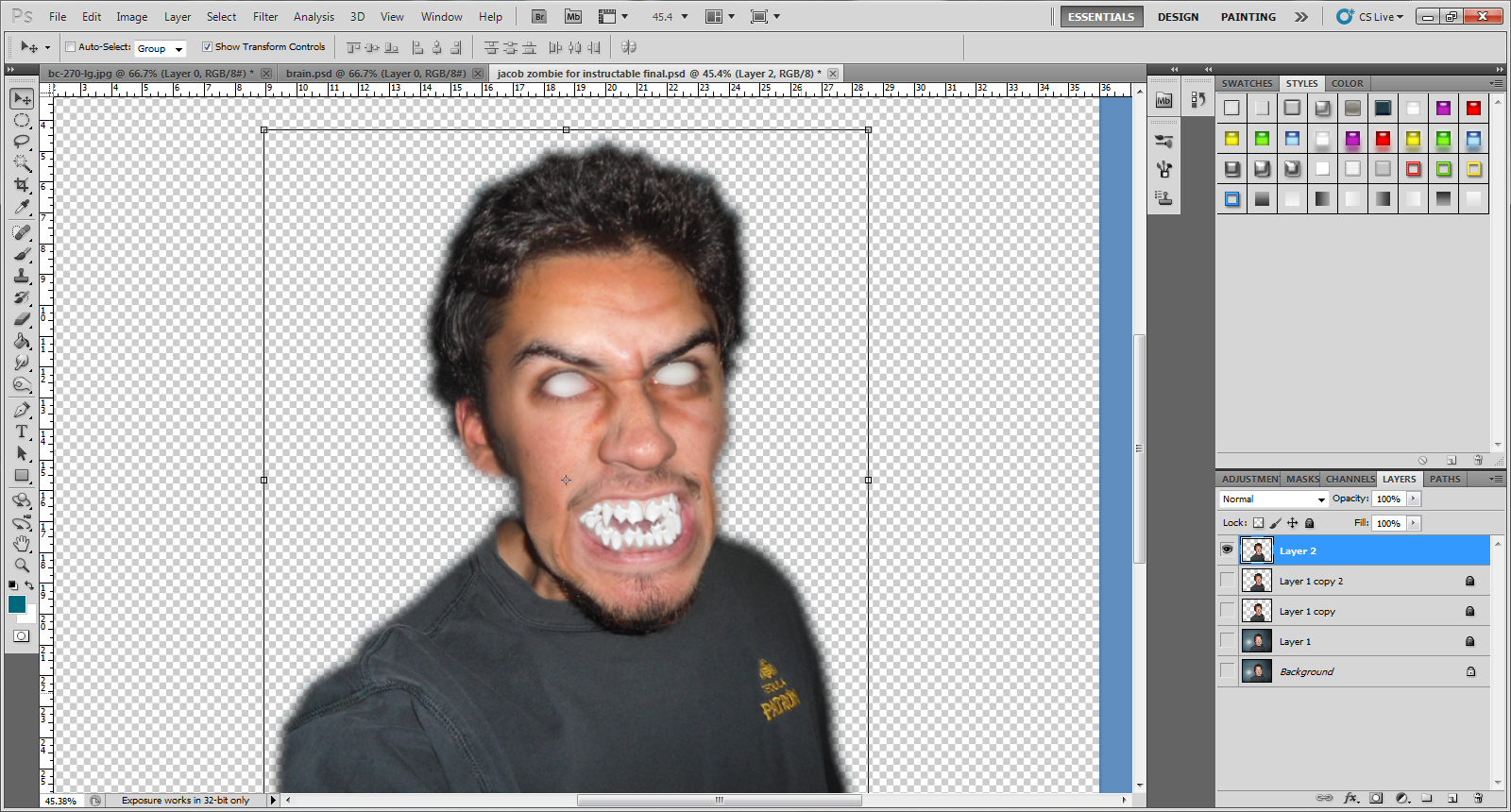The width and height of the screenshot is (1511, 812).
Task: Apply the red style swatch in top row
Action: tap(1473, 108)
